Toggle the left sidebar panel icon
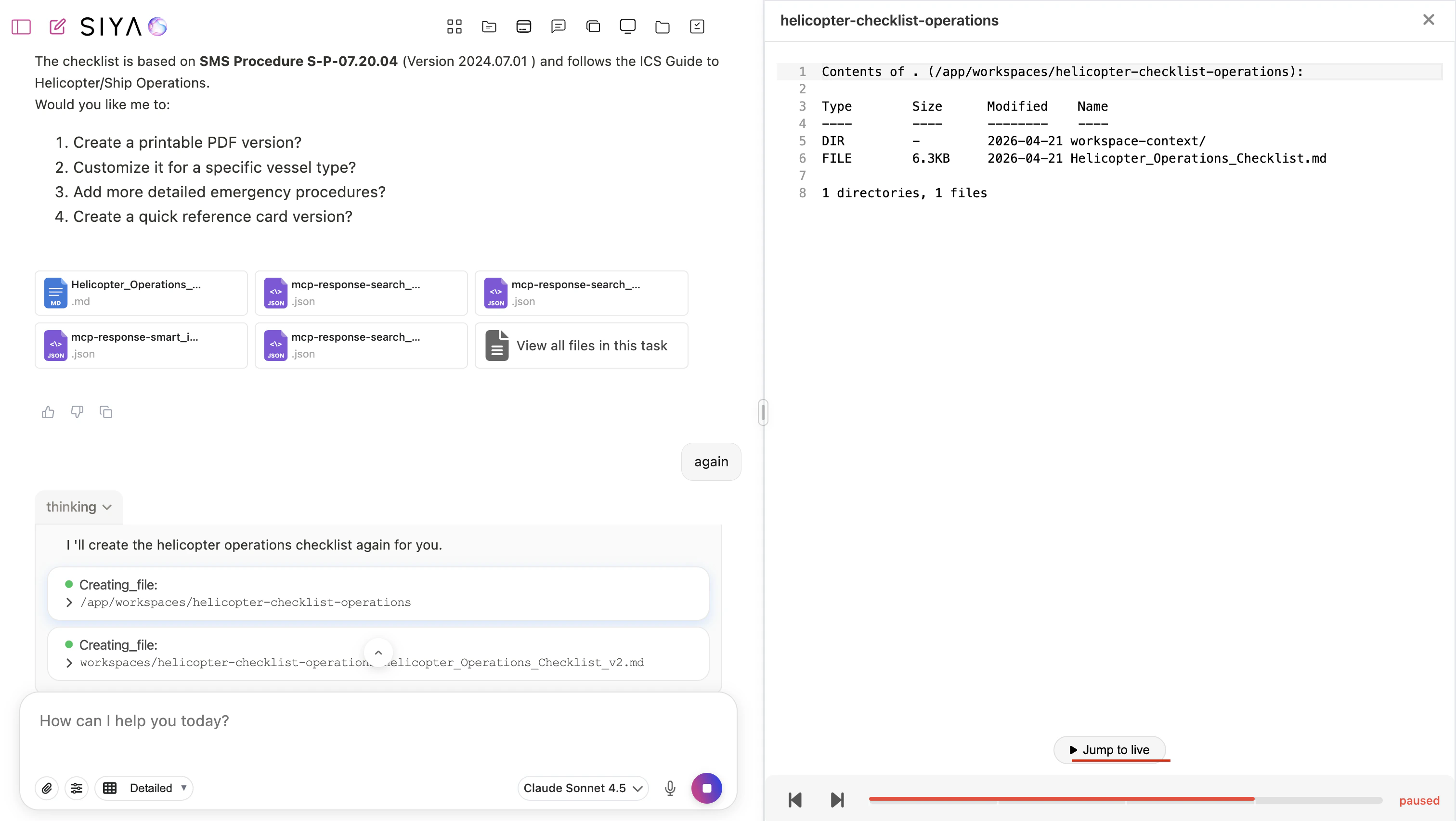1456x821 pixels. pos(21,26)
